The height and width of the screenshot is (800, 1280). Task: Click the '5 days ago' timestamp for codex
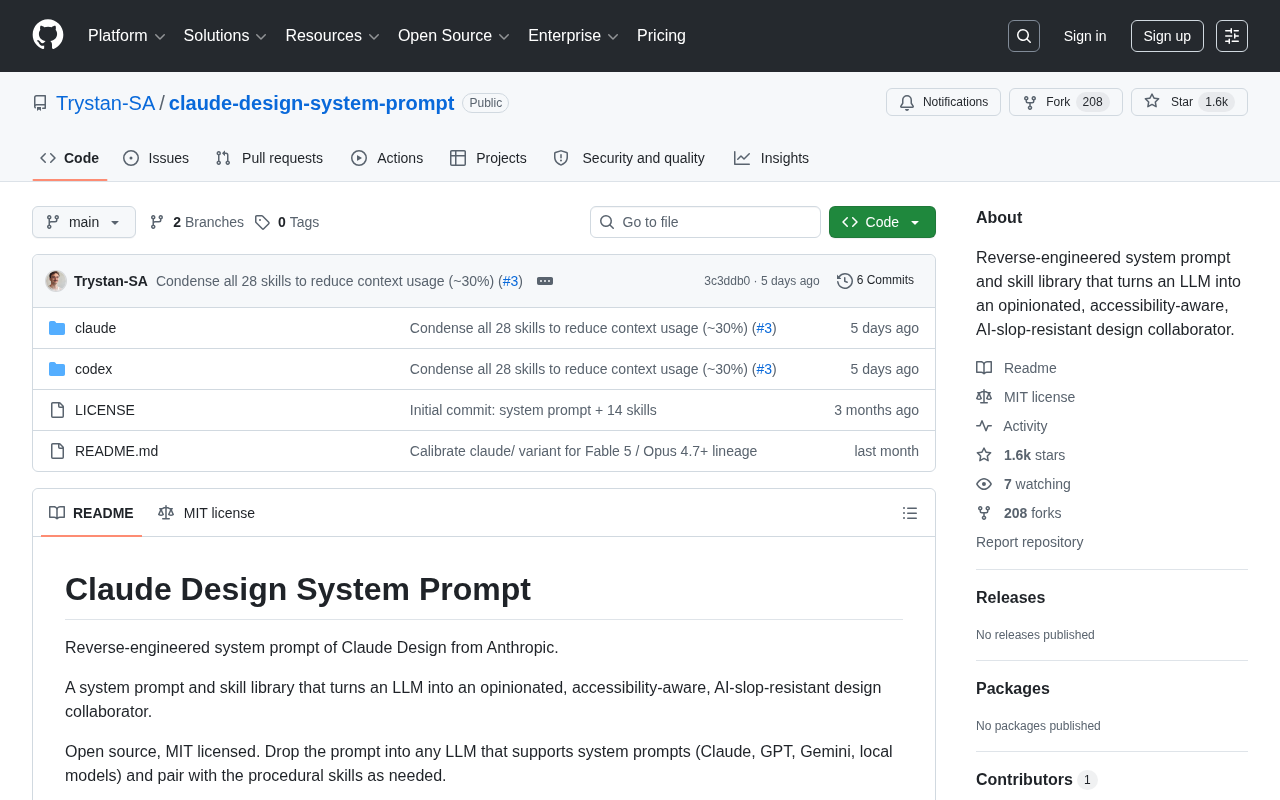pyautogui.click(x=884, y=369)
